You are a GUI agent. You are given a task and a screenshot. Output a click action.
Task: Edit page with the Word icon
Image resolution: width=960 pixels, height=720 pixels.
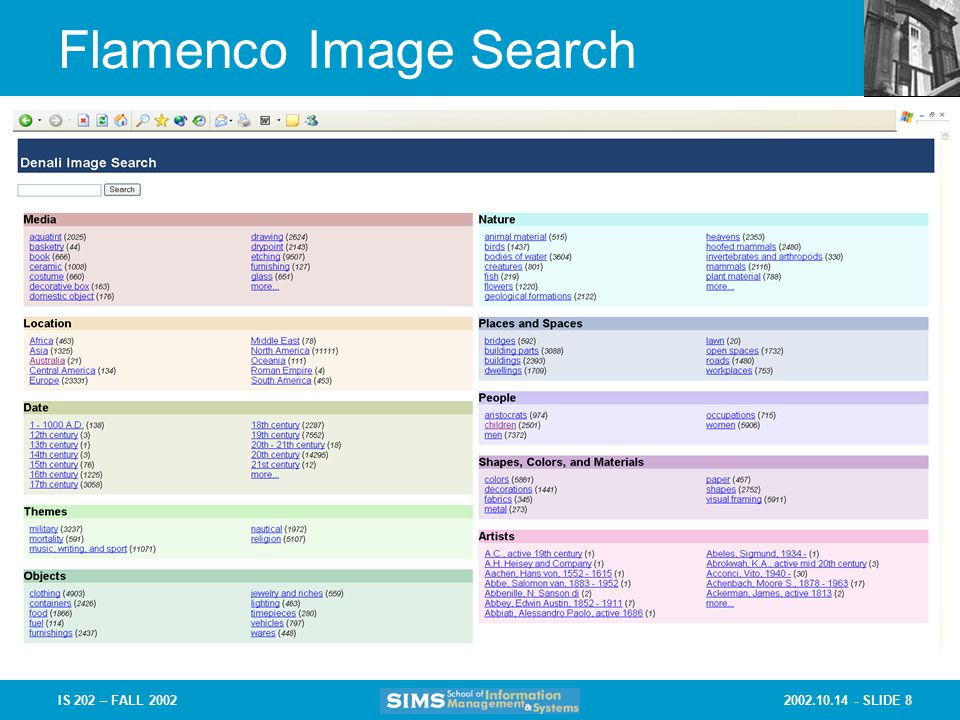[265, 121]
